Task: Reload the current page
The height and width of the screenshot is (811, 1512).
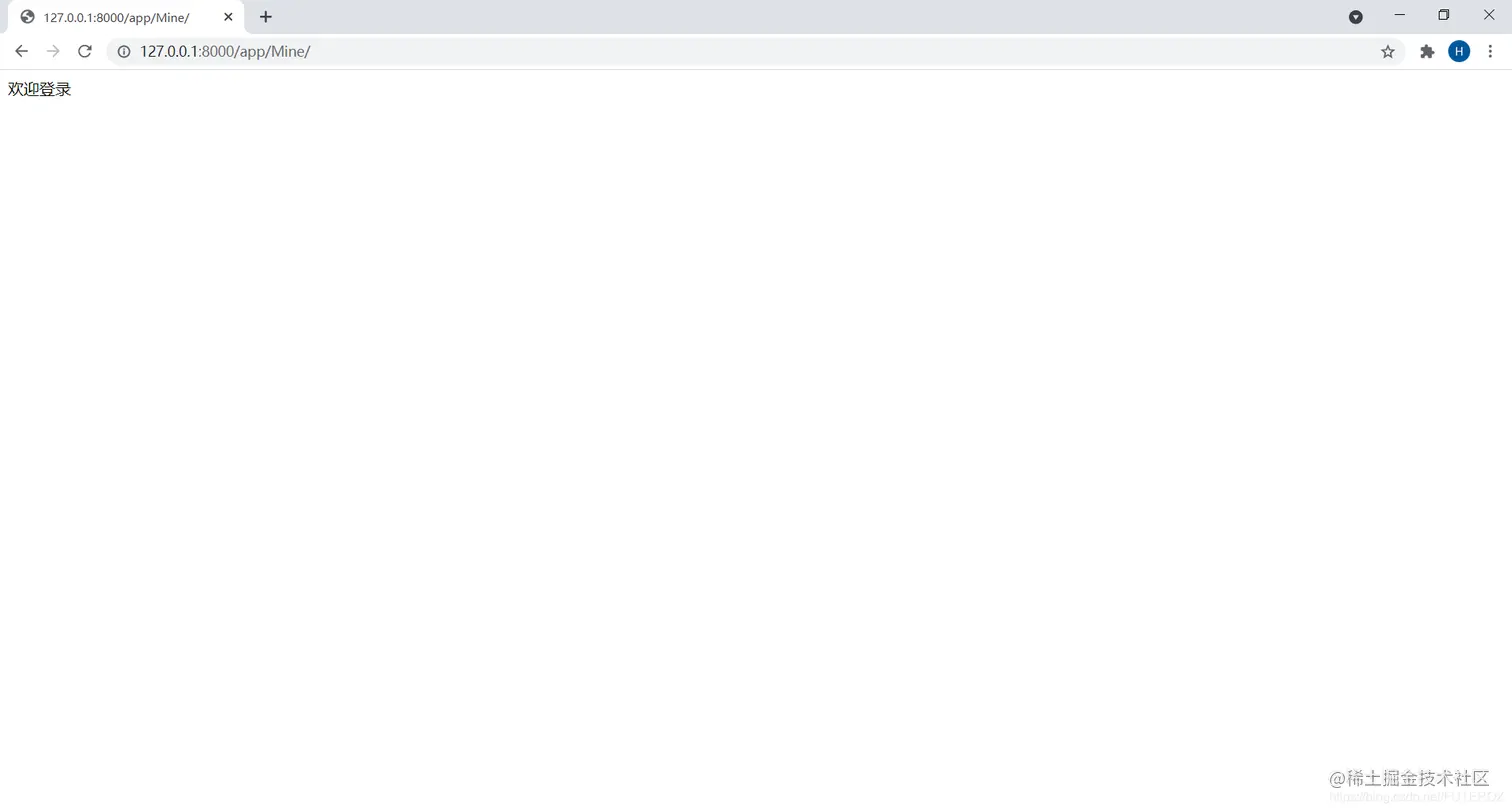Action: pyautogui.click(x=85, y=51)
